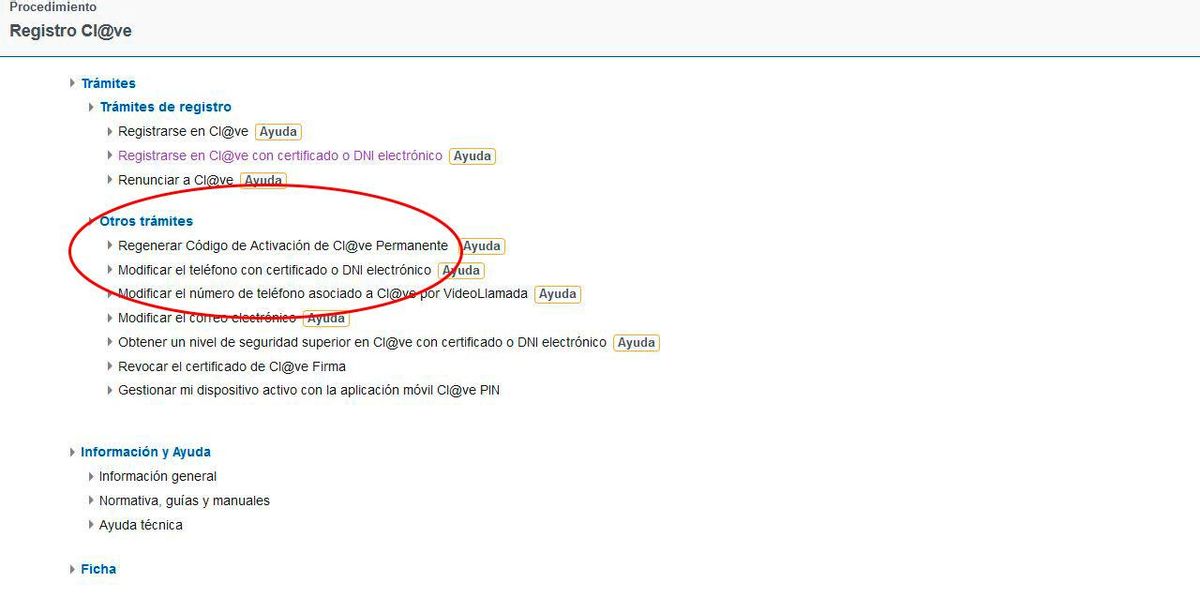The image size is (1200, 595).
Task: Open the Información y Ayuda heading
Action: [x=145, y=452]
